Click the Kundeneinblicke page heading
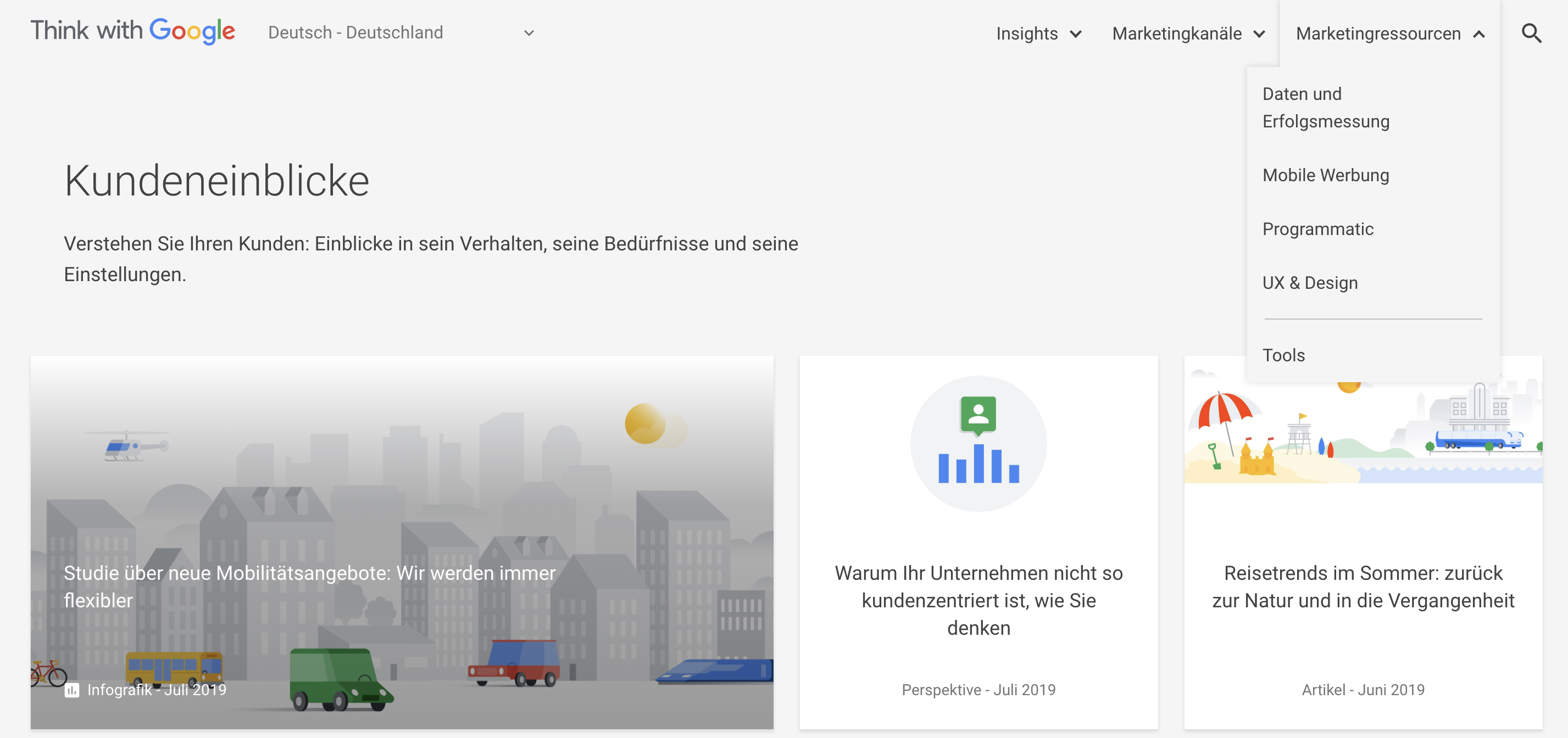Viewport: 1568px width, 738px height. tap(216, 181)
